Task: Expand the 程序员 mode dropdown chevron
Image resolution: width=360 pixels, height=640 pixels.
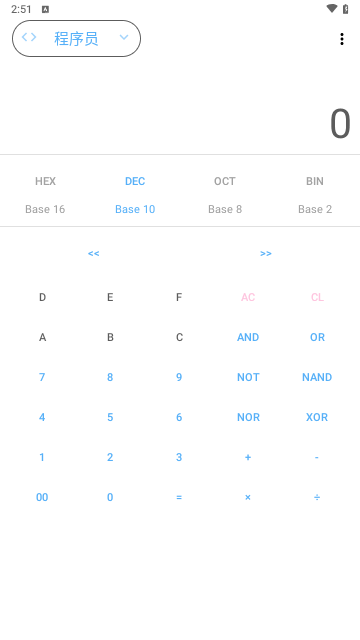Action: [124, 38]
